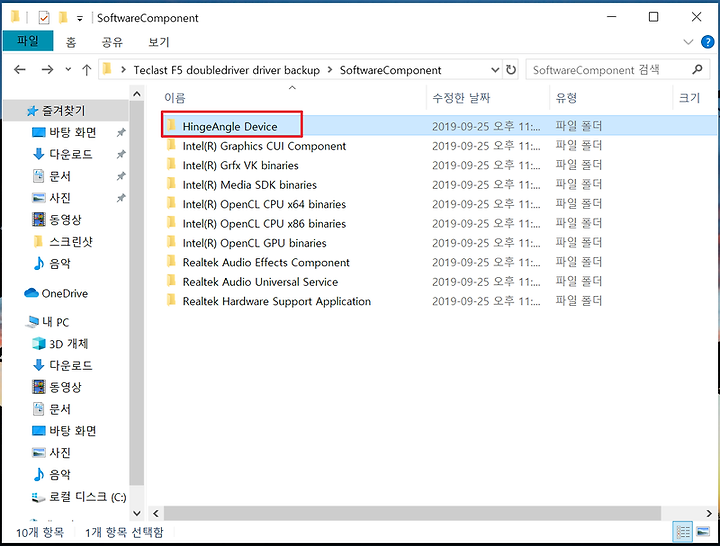Open the recent locations dropdown arrow
This screenshot has height=546, width=720.
pos(68,70)
